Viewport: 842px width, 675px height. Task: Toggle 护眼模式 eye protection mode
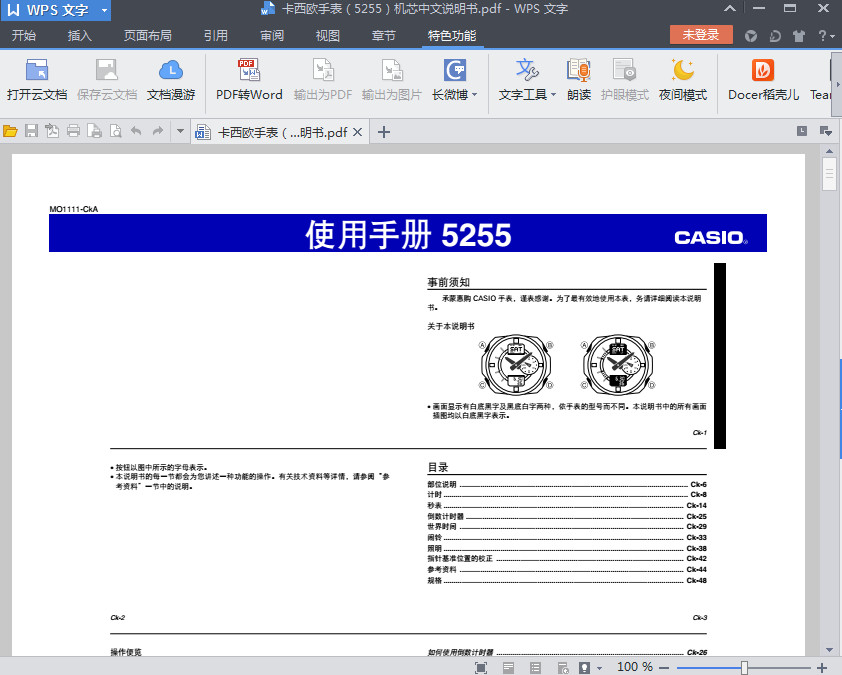[x=625, y=80]
